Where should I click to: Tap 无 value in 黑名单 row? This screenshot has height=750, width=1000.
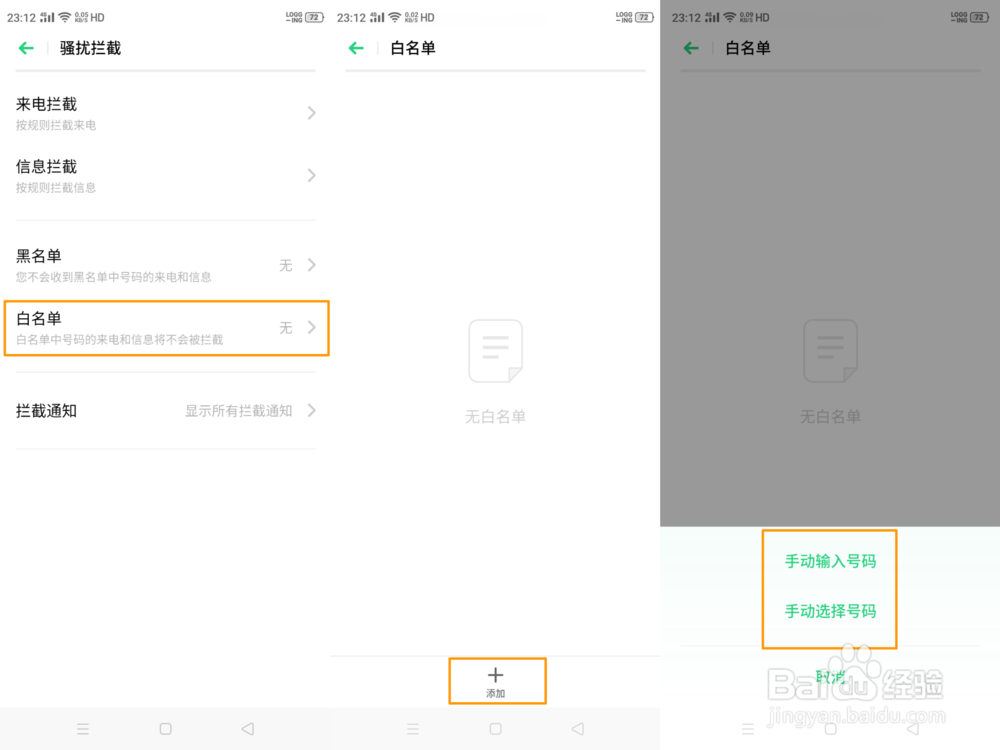(286, 265)
